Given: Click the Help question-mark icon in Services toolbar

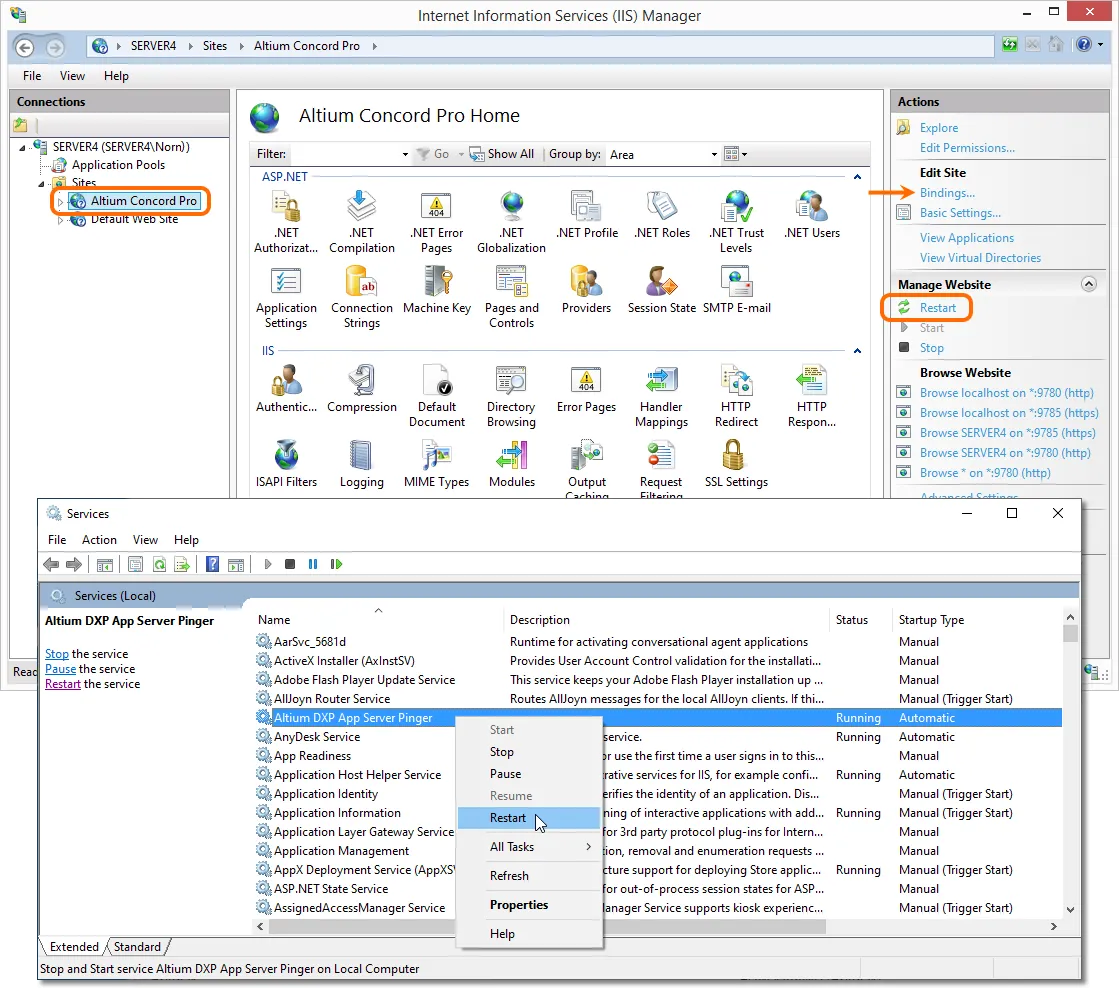Looking at the screenshot, I should 212,564.
